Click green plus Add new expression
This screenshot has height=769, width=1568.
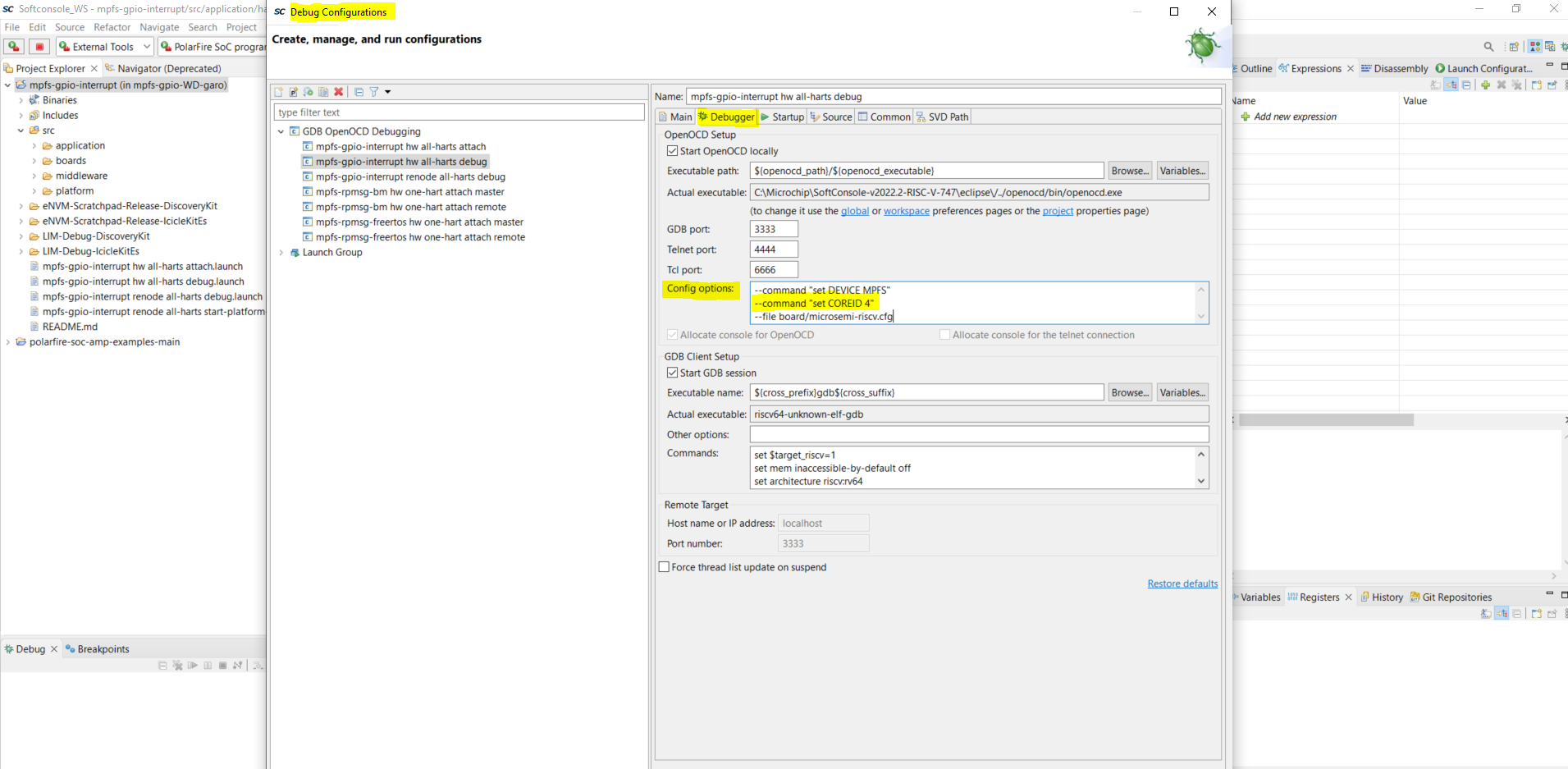tap(1246, 117)
